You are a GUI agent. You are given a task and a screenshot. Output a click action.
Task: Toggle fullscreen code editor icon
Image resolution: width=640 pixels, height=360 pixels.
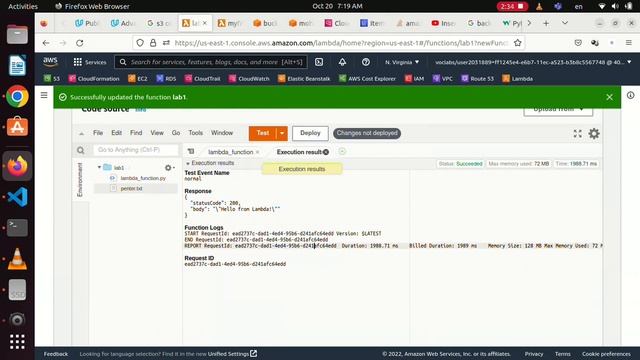[x=577, y=133]
